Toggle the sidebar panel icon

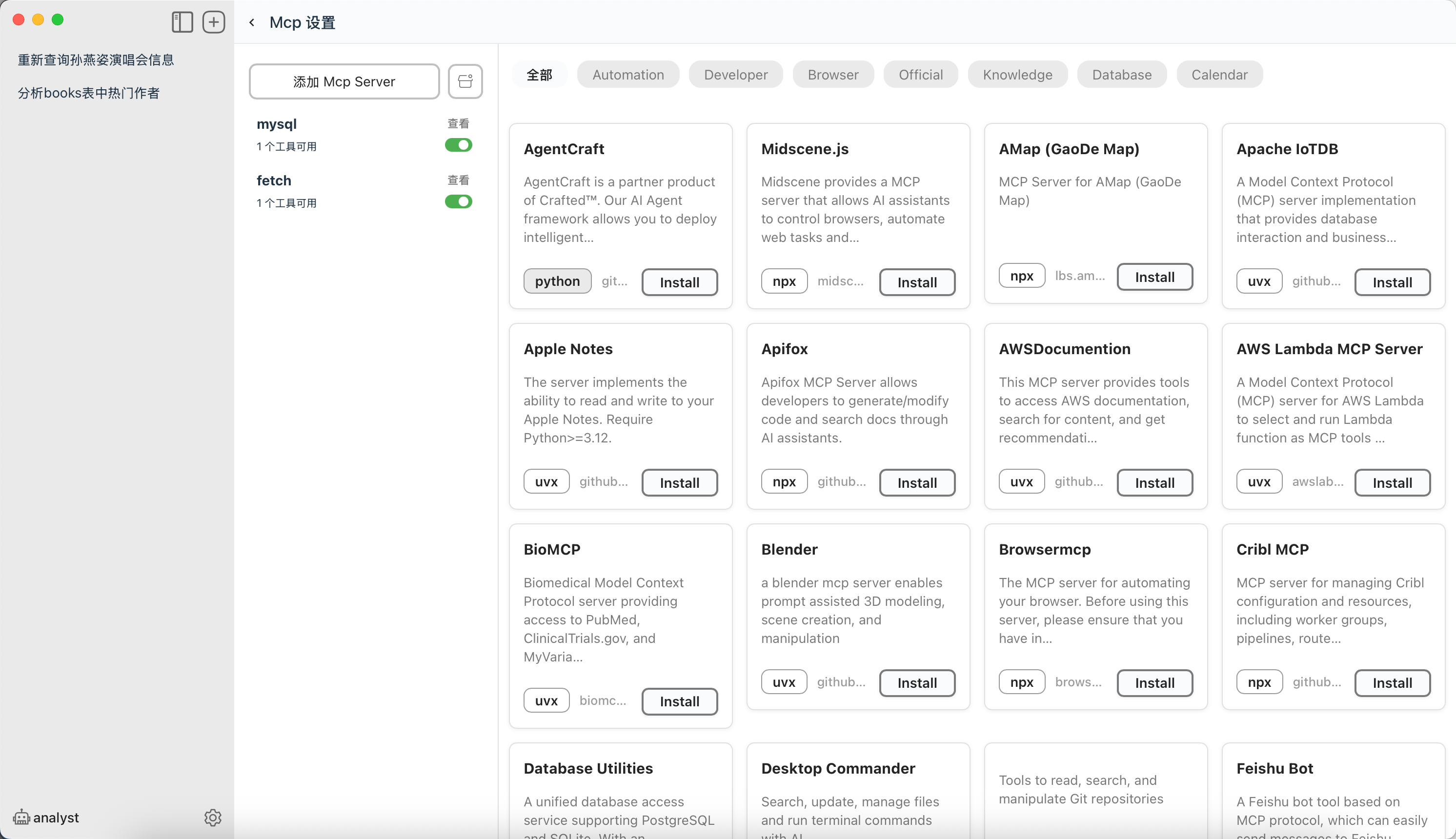(x=182, y=22)
